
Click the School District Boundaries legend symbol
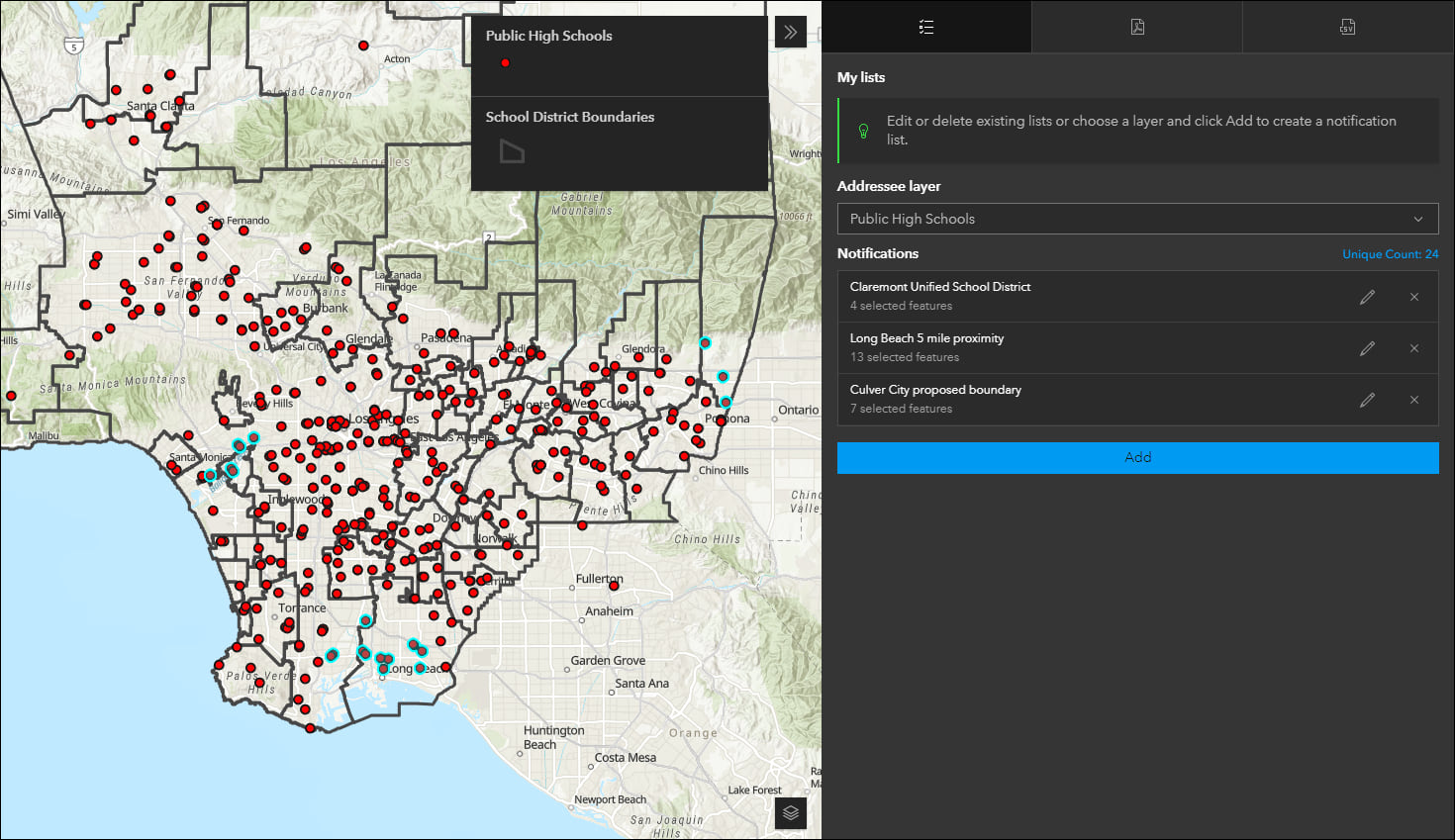pyautogui.click(x=511, y=151)
